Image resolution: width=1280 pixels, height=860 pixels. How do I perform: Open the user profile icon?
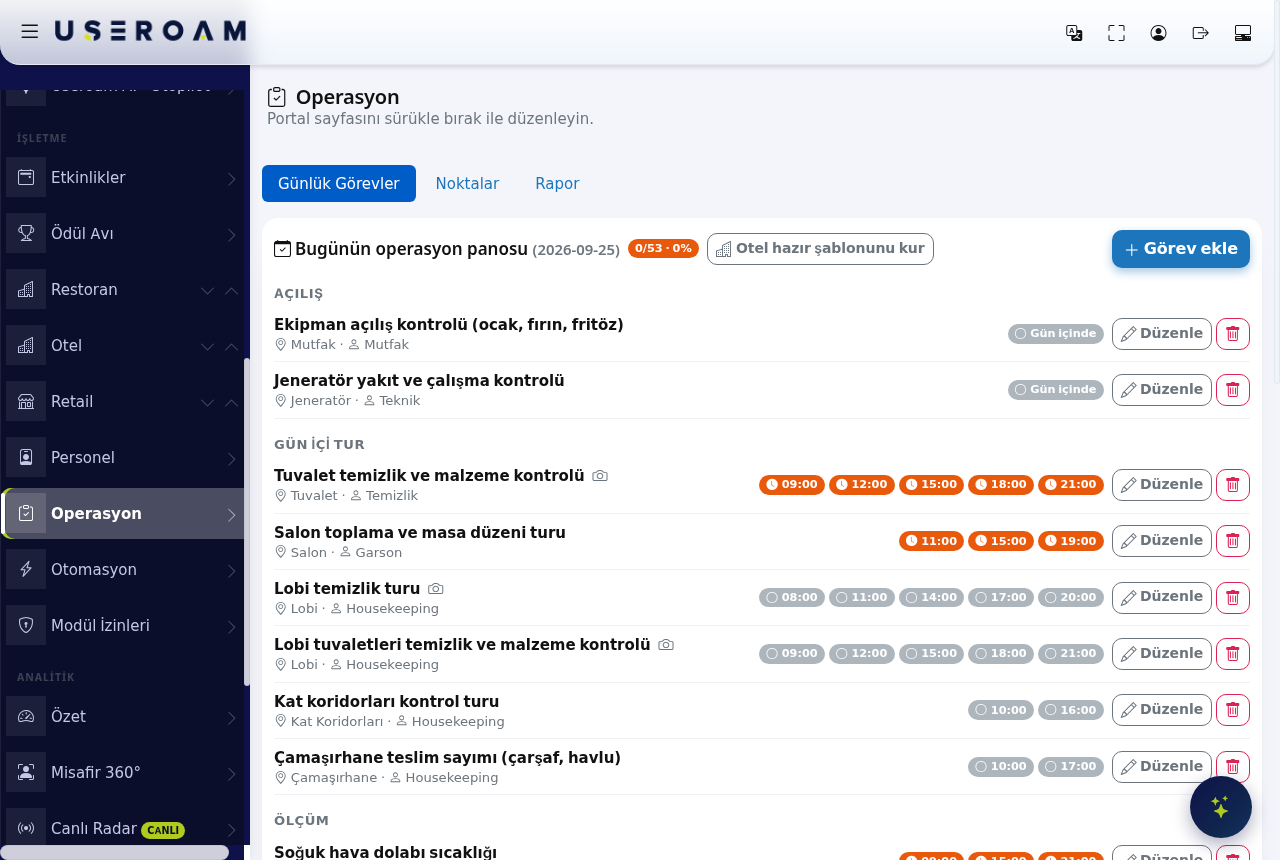[1158, 33]
